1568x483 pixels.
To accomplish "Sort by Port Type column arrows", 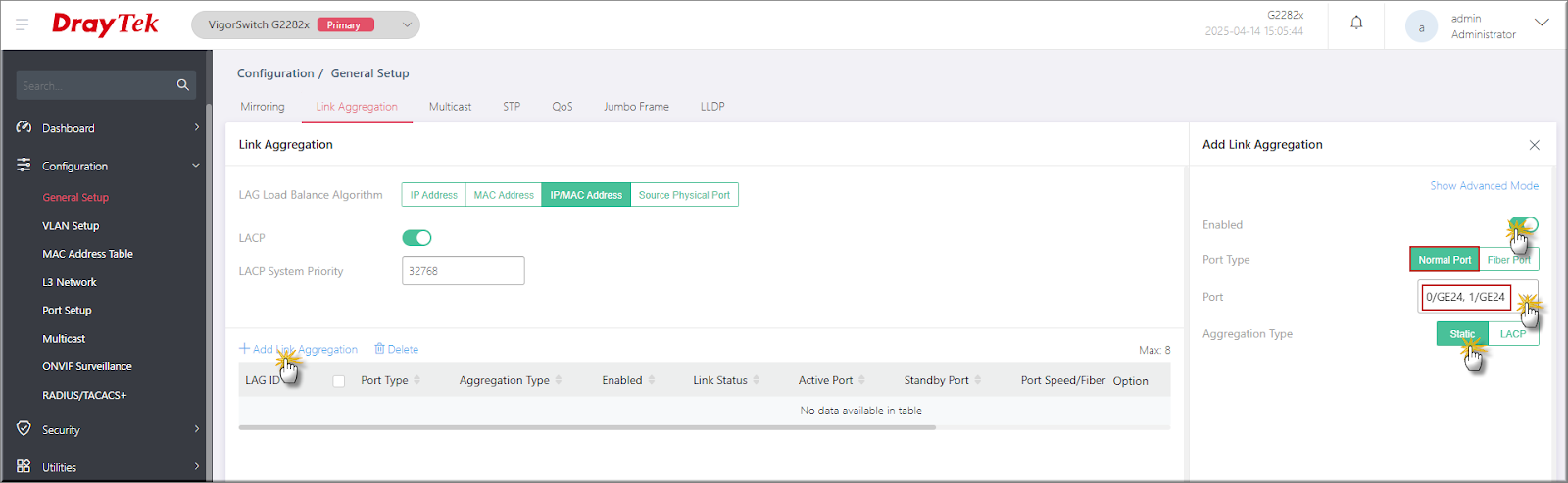I will [416, 380].
